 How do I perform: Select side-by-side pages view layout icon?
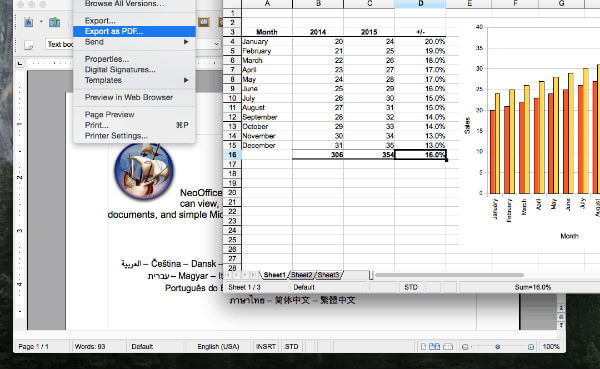(434, 347)
